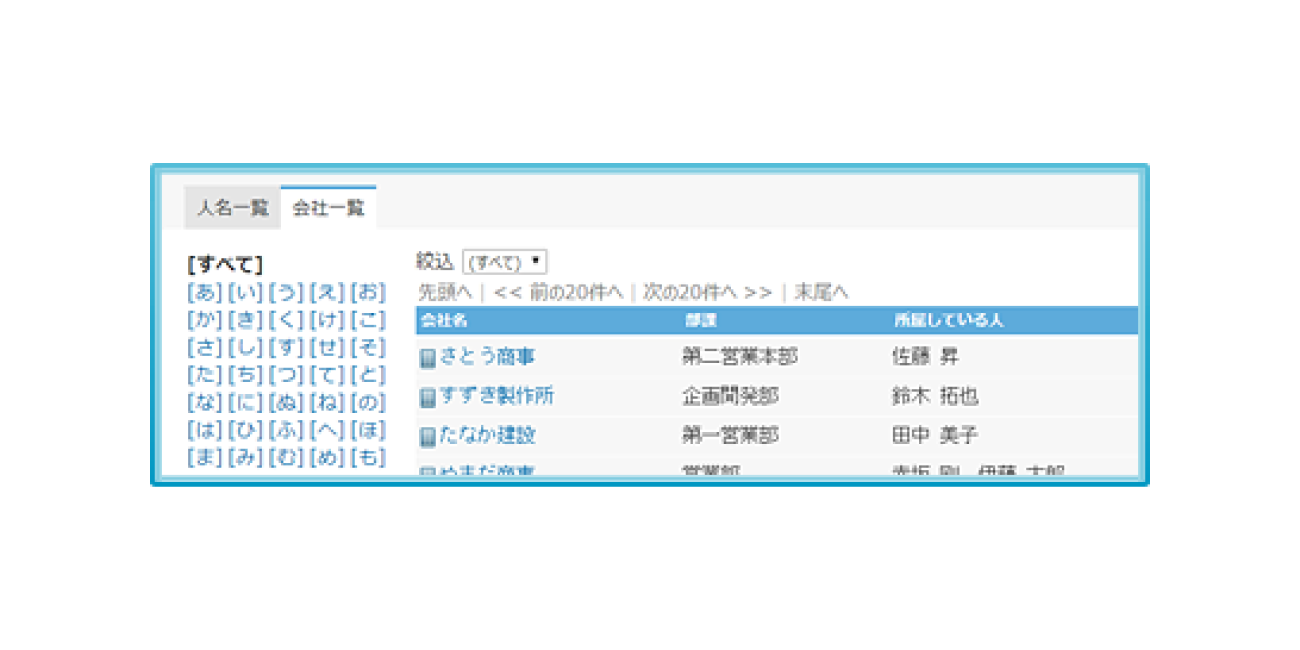Screen dimensions: 1300x650
Task: Go to previous 20 items (前の20件へ)
Action: [558, 292]
